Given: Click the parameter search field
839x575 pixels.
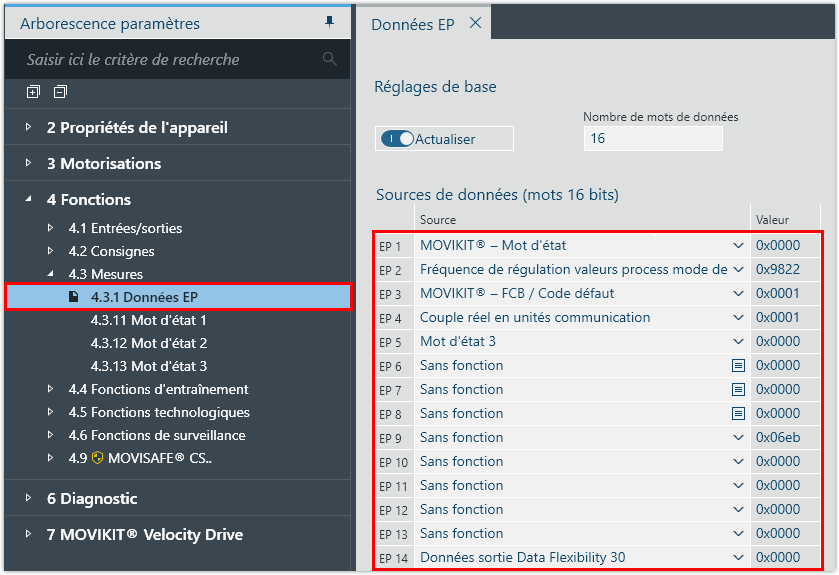Looking at the screenshot, I should (170, 60).
